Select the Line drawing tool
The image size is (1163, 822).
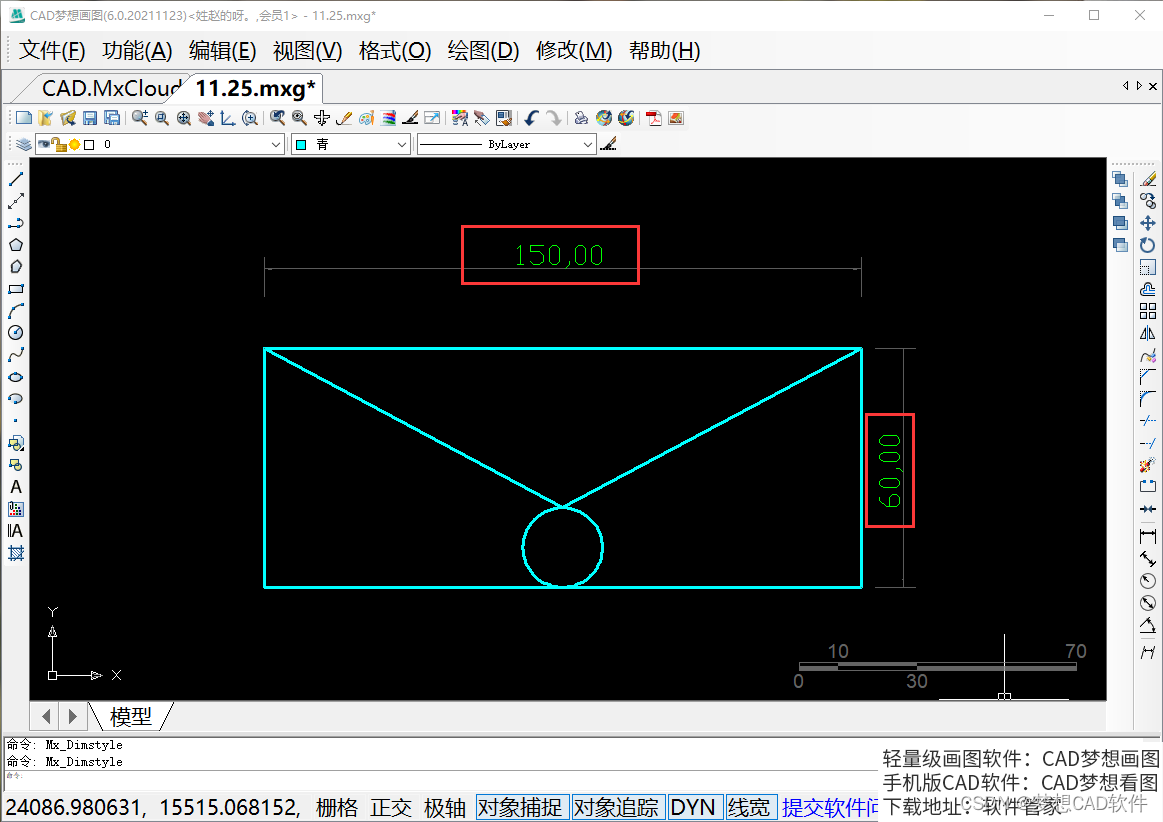pyautogui.click(x=16, y=179)
